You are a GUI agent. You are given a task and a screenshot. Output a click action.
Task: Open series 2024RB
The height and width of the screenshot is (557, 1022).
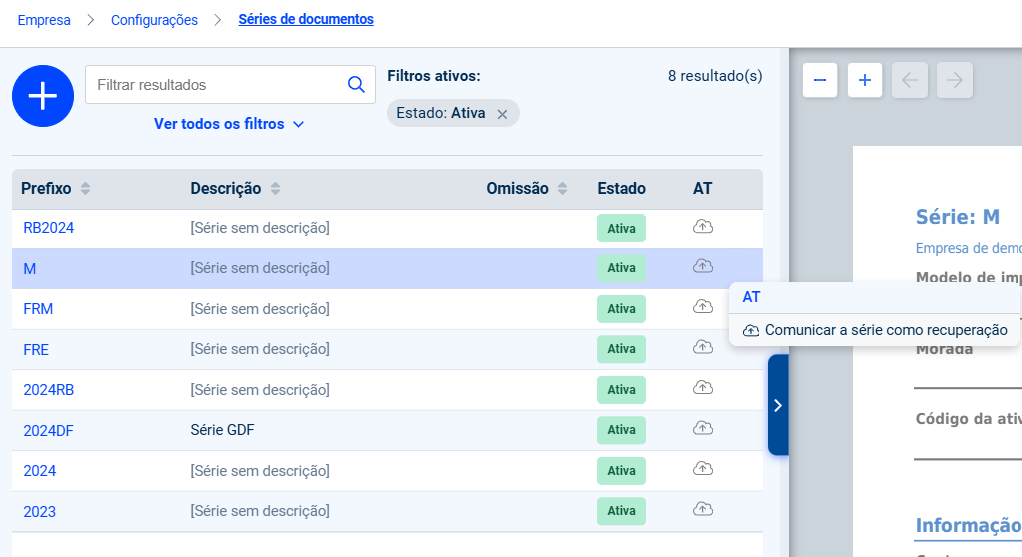[x=49, y=390]
